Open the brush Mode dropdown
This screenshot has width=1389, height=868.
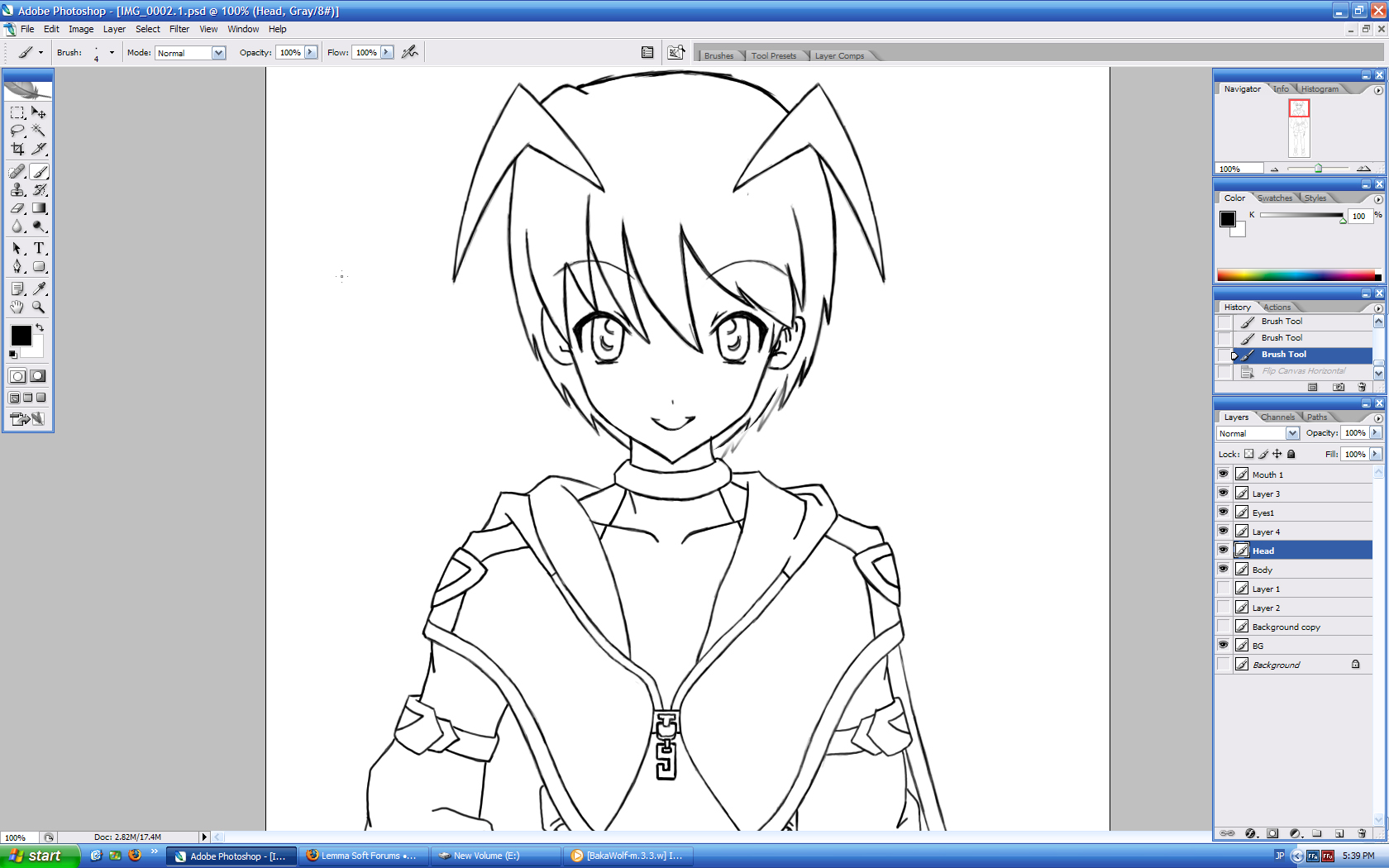click(x=218, y=53)
